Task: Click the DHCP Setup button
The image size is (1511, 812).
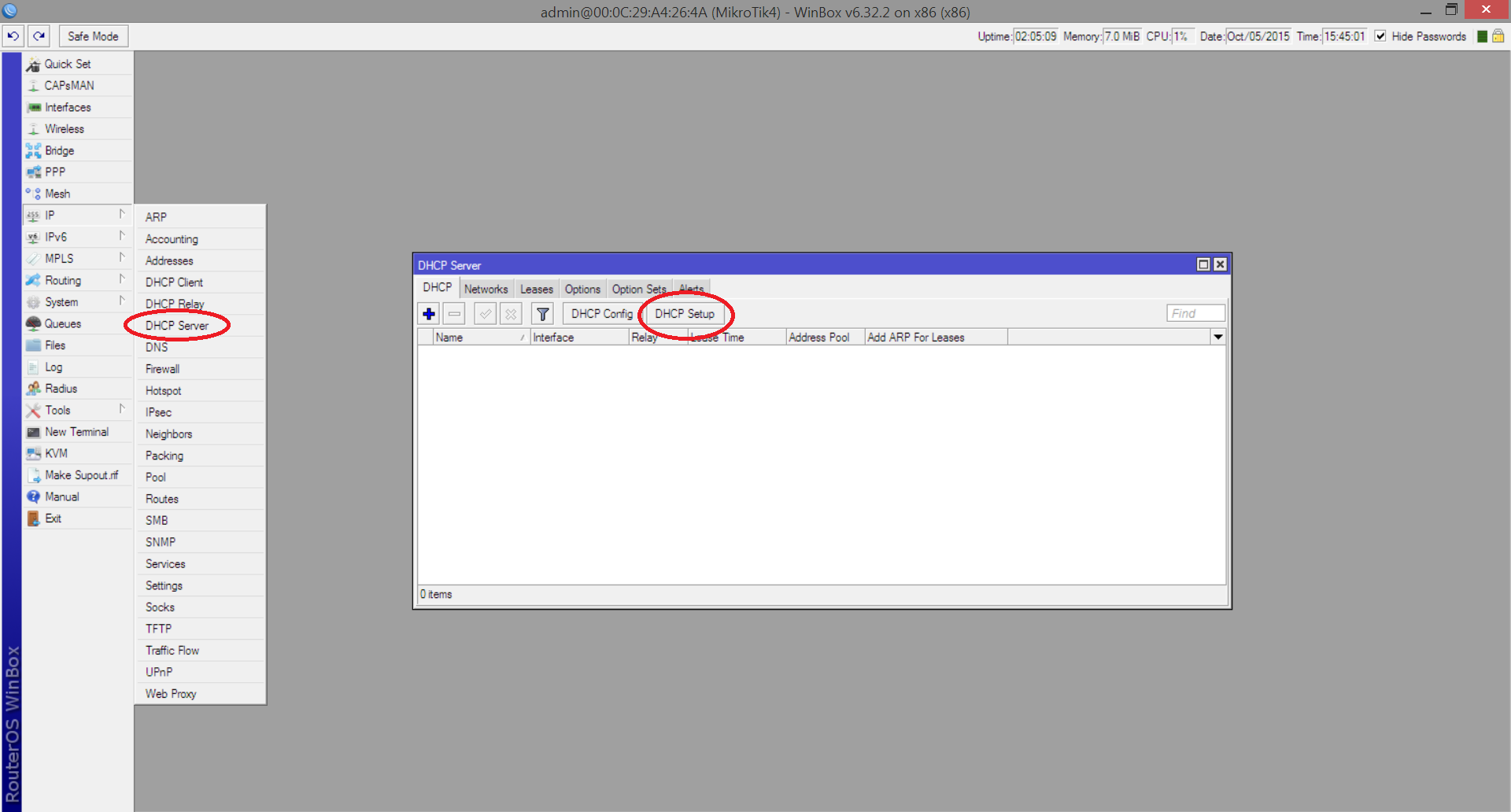Action: click(685, 314)
